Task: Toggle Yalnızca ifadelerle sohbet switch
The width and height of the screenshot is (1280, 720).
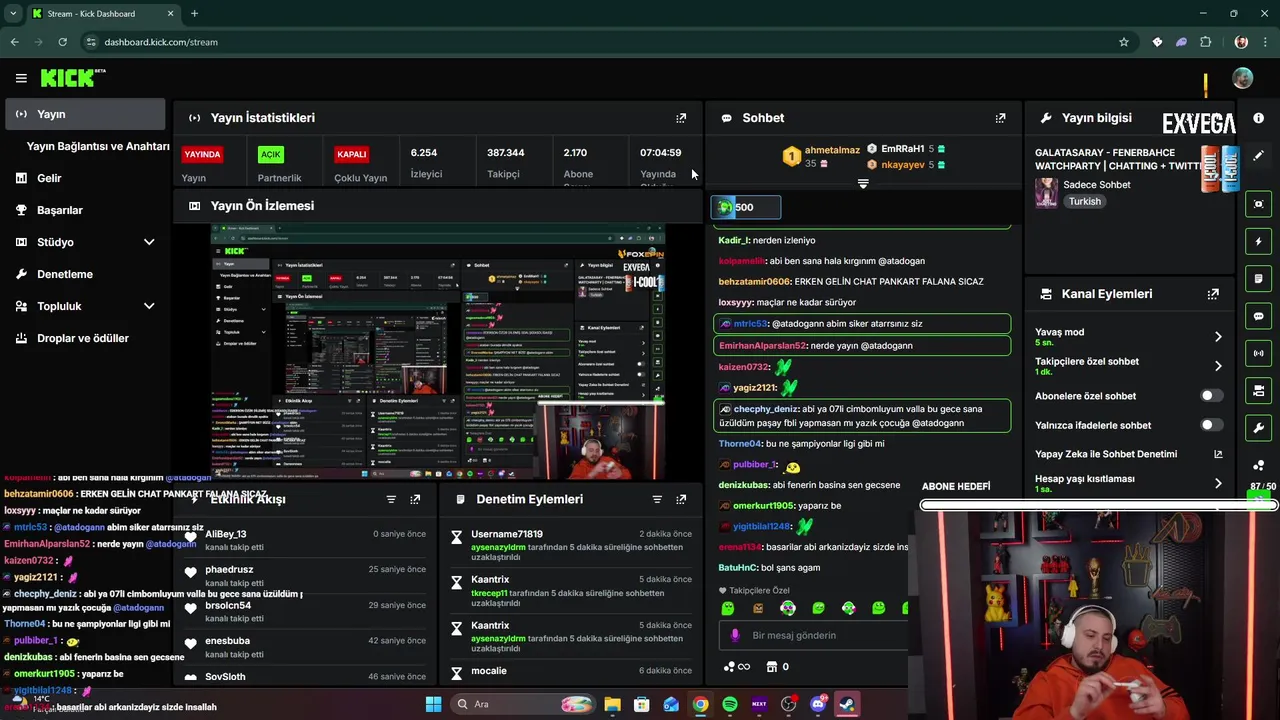Action: click(x=1211, y=425)
